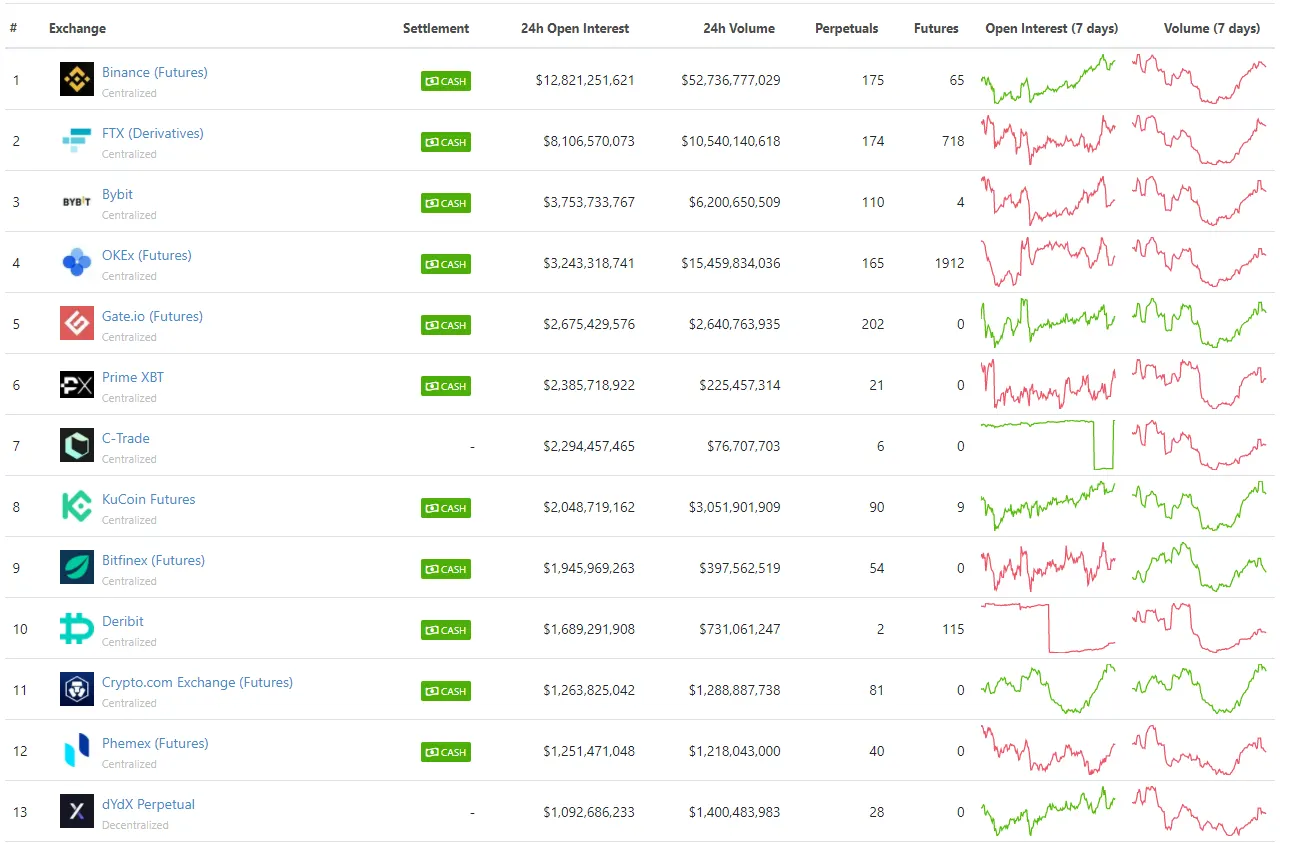Image resolution: width=1315 pixels, height=843 pixels.
Task: Click the dYdX Perpetual logo icon
Action: (x=77, y=812)
